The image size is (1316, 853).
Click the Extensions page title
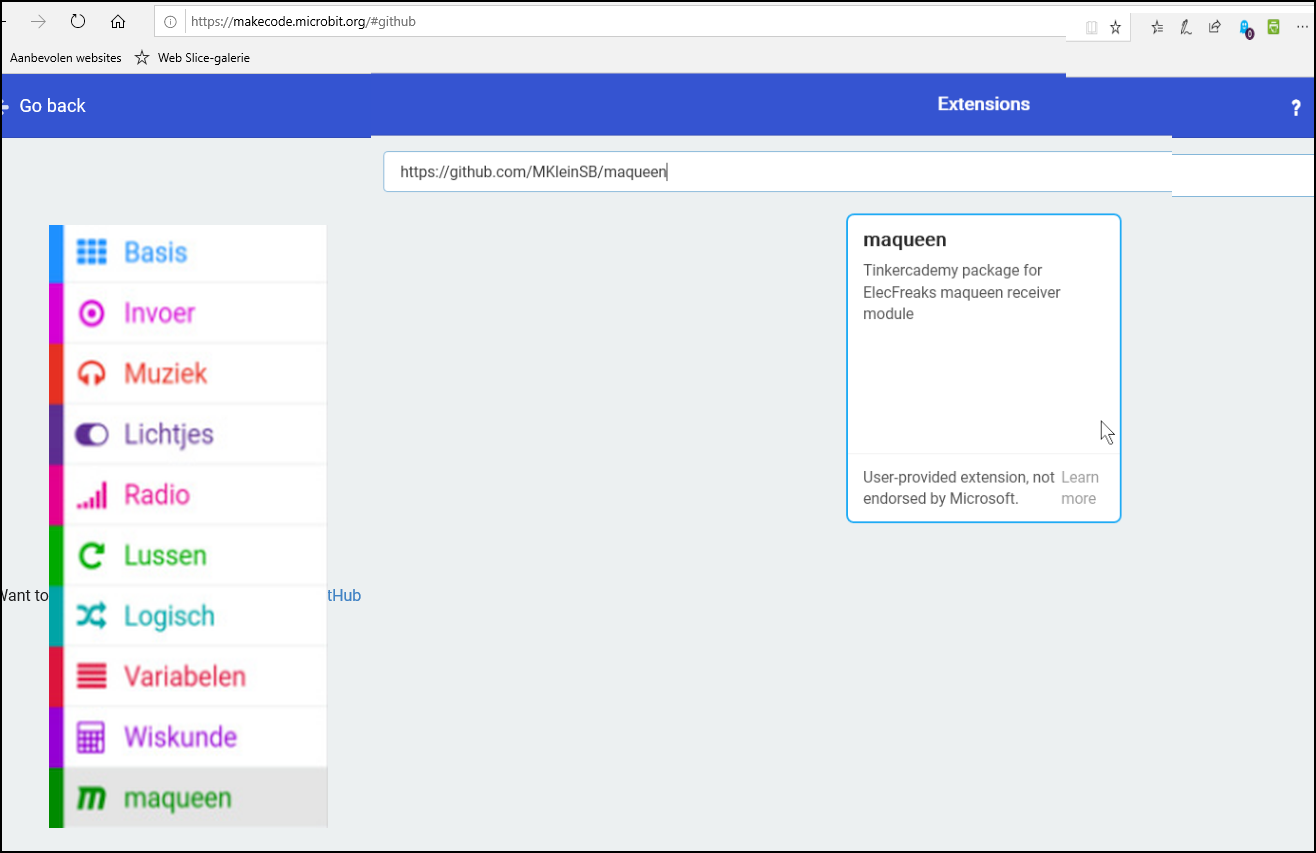point(984,104)
